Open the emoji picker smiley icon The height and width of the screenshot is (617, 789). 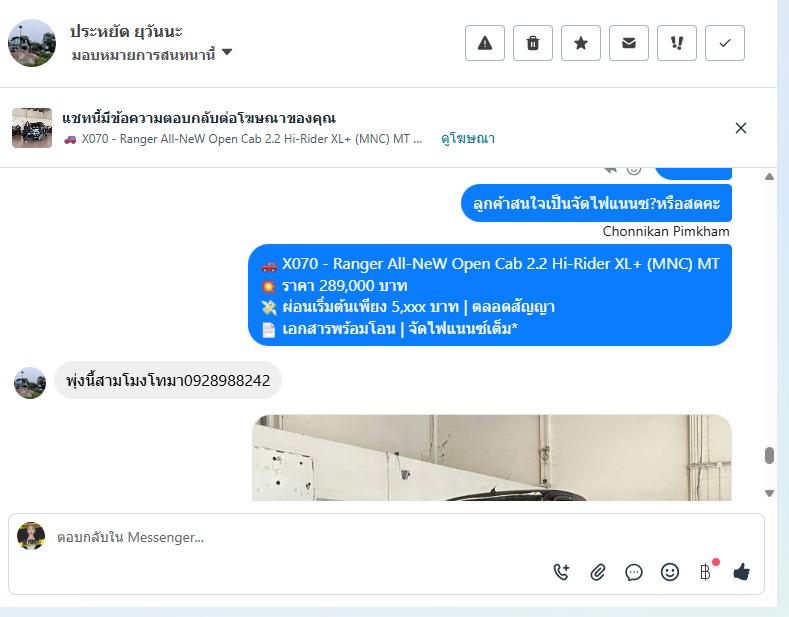pos(670,572)
